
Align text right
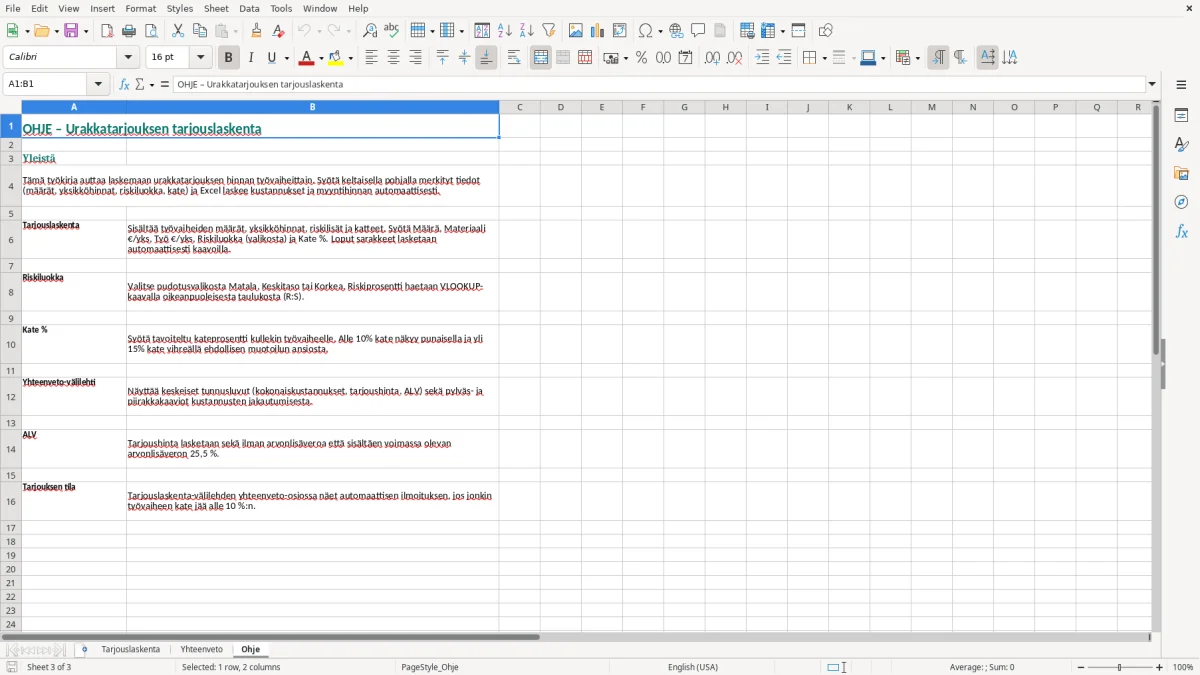(415, 58)
